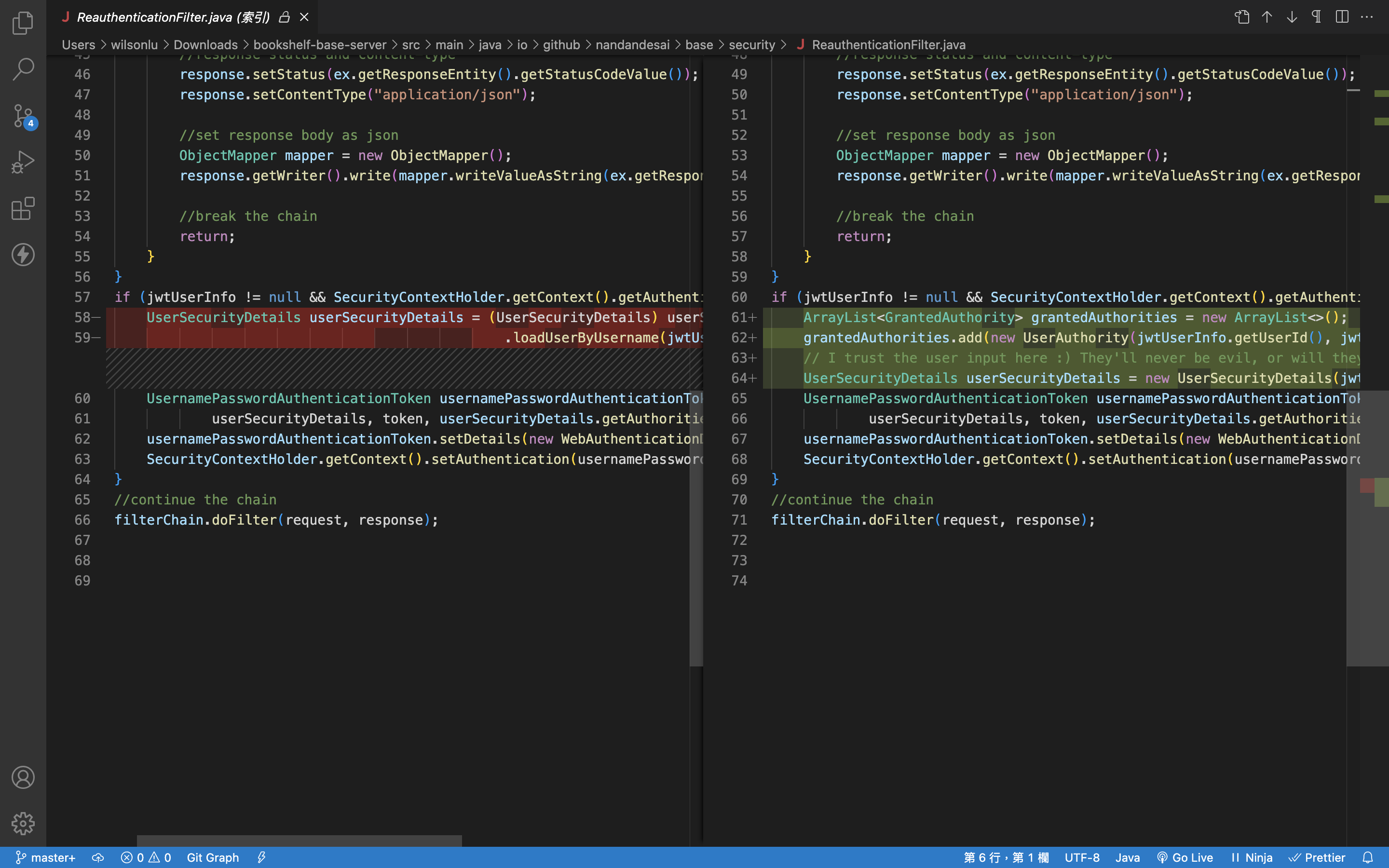Change the Java language mode selector

[x=1127, y=858]
